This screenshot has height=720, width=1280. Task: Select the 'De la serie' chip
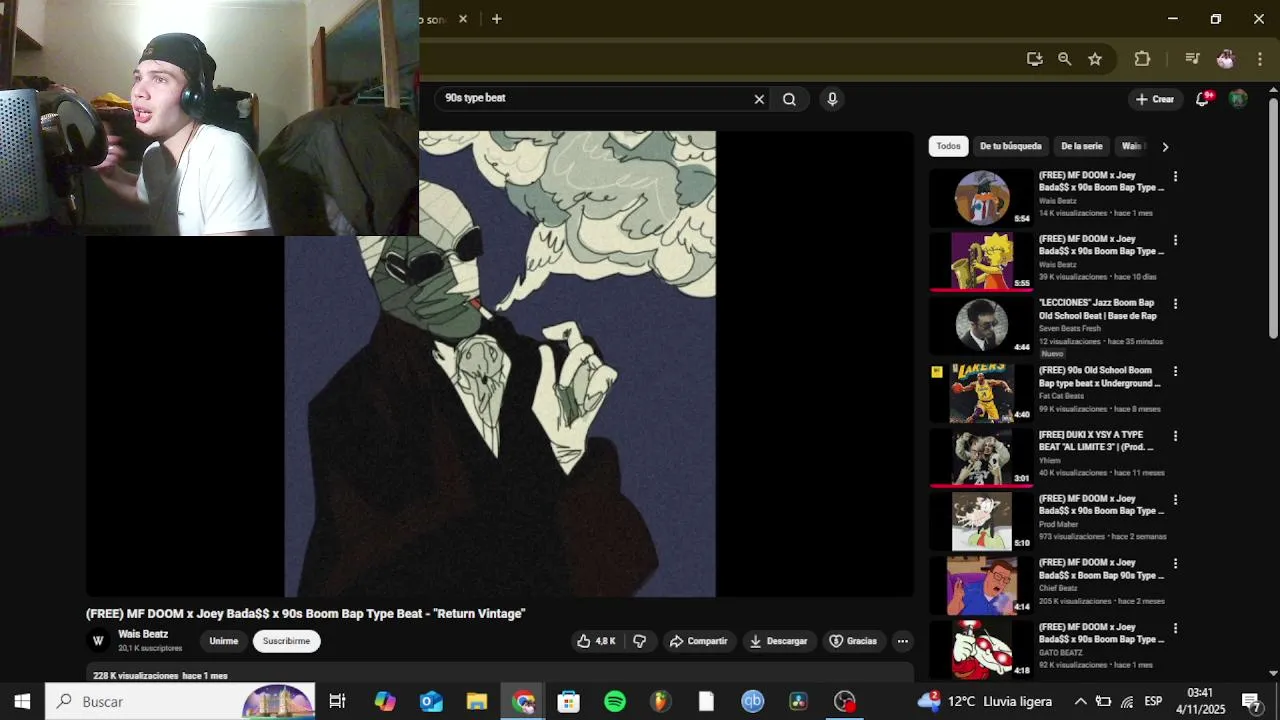click(1082, 146)
